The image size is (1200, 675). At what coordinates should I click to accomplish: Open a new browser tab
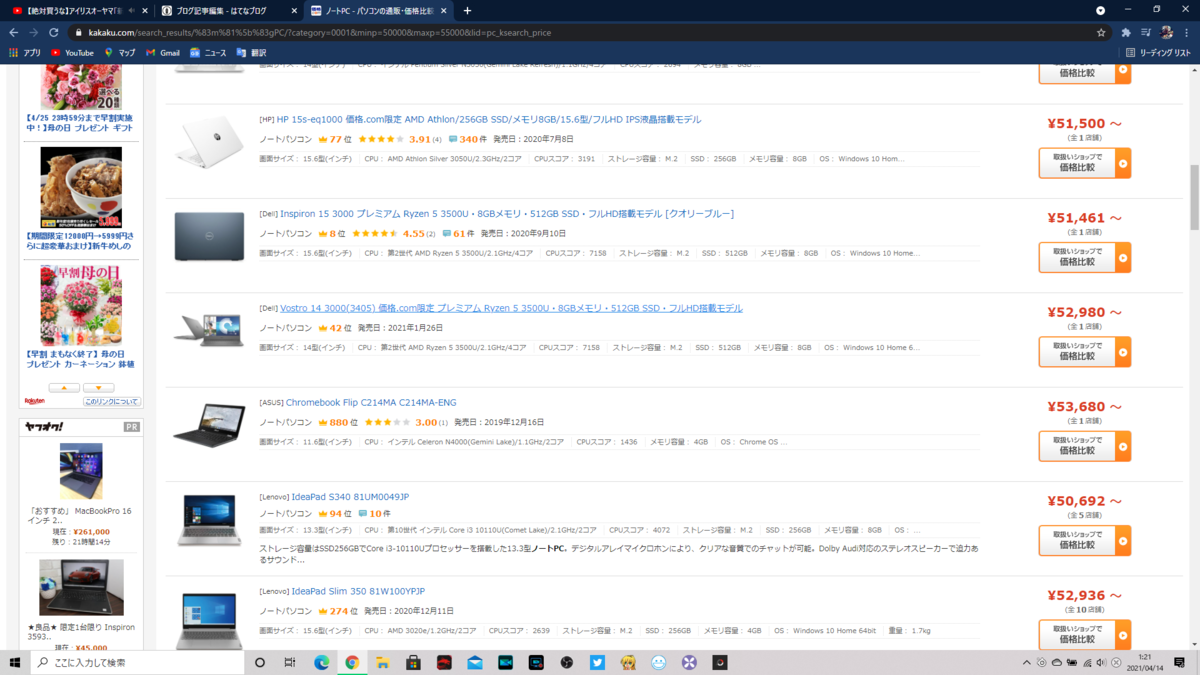tap(467, 11)
